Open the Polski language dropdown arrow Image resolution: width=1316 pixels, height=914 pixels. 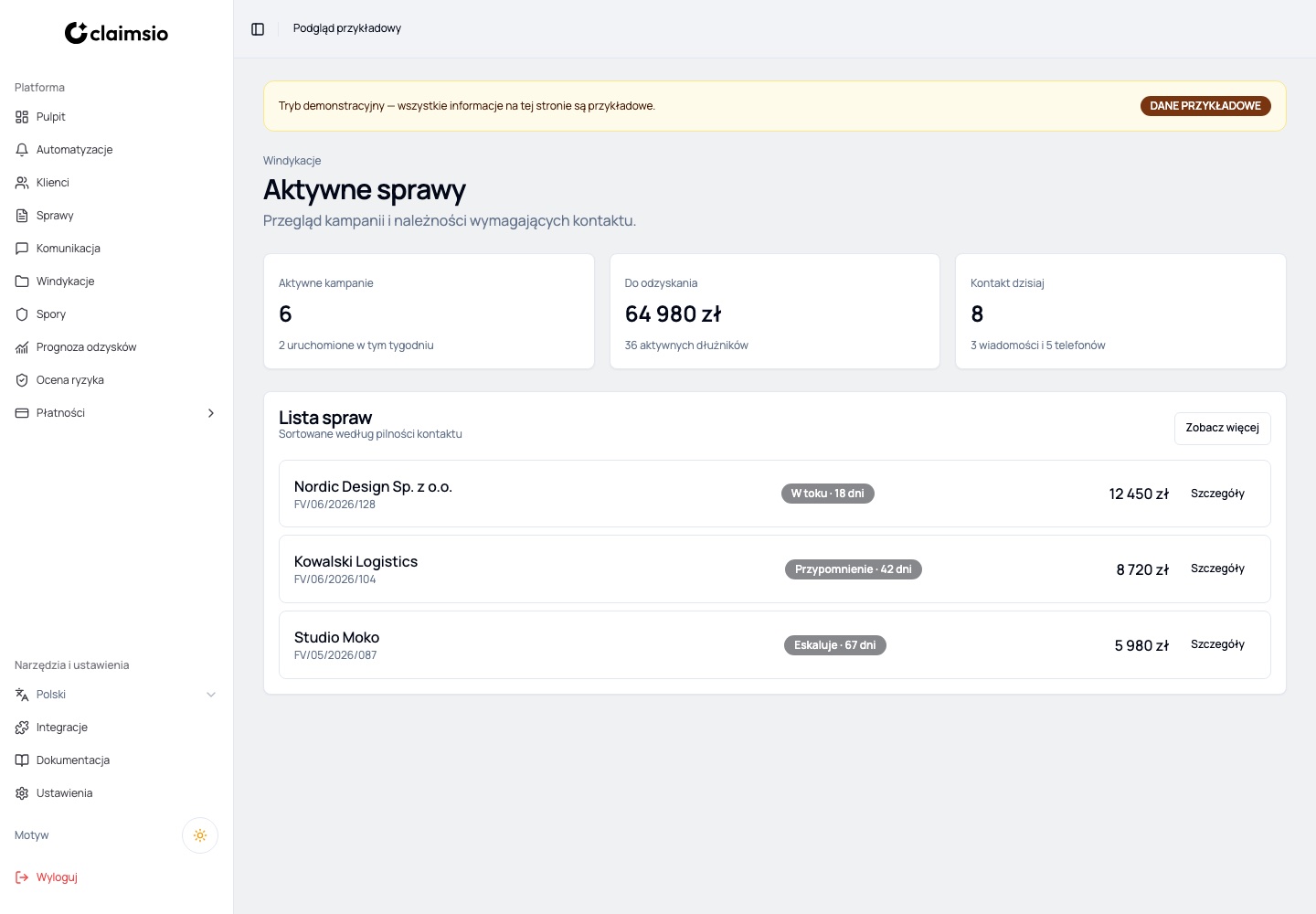click(x=211, y=695)
